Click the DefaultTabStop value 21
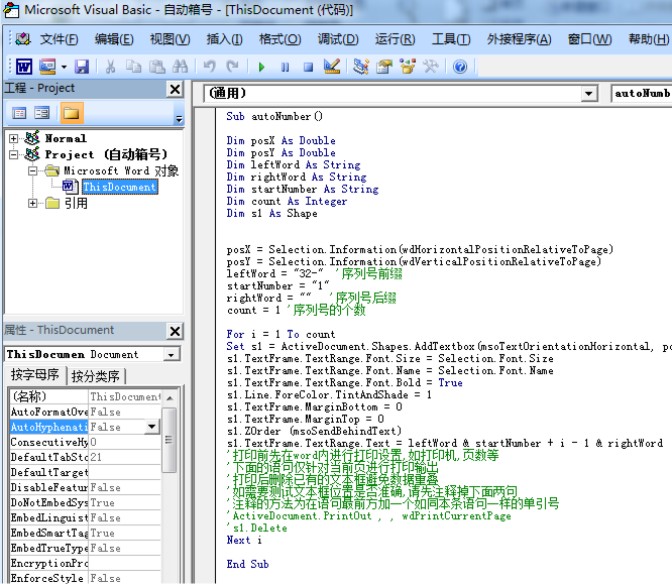Image resolution: width=672 pixels, height=584 pixels. [x=125, y=457]
